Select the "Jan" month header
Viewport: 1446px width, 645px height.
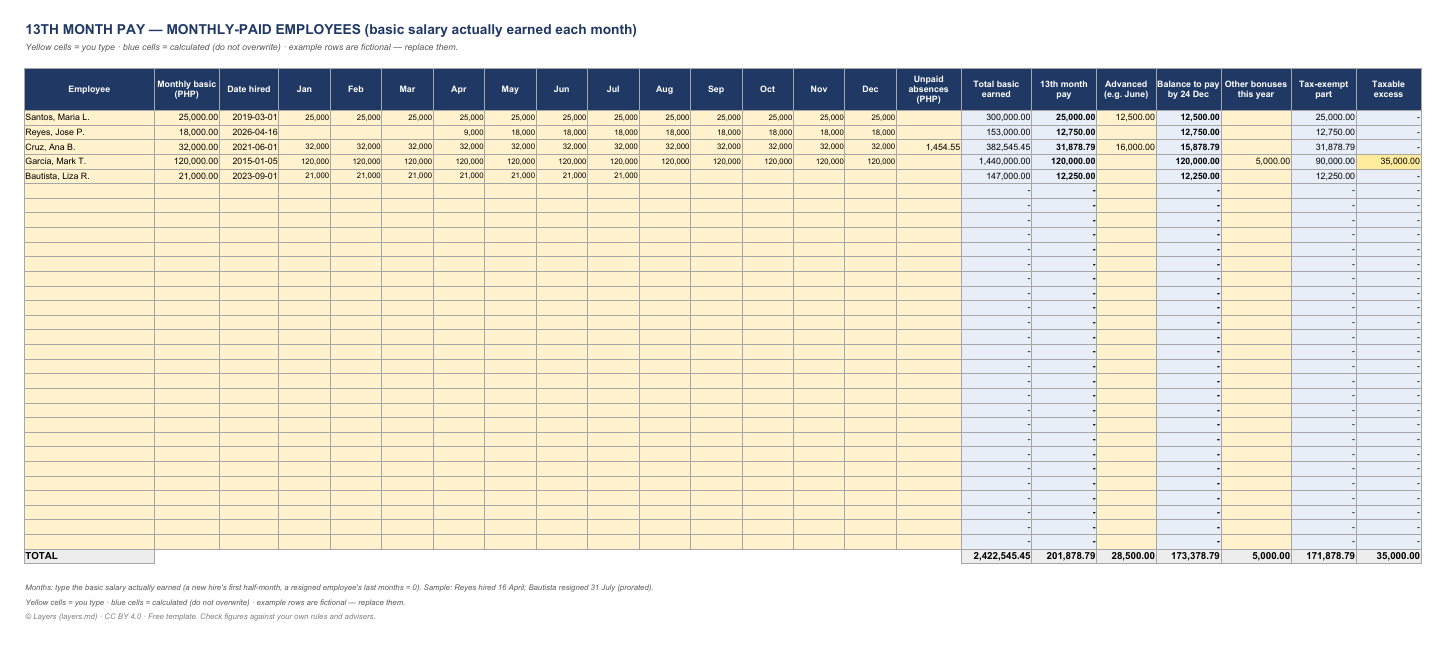(x=304, y=89)
